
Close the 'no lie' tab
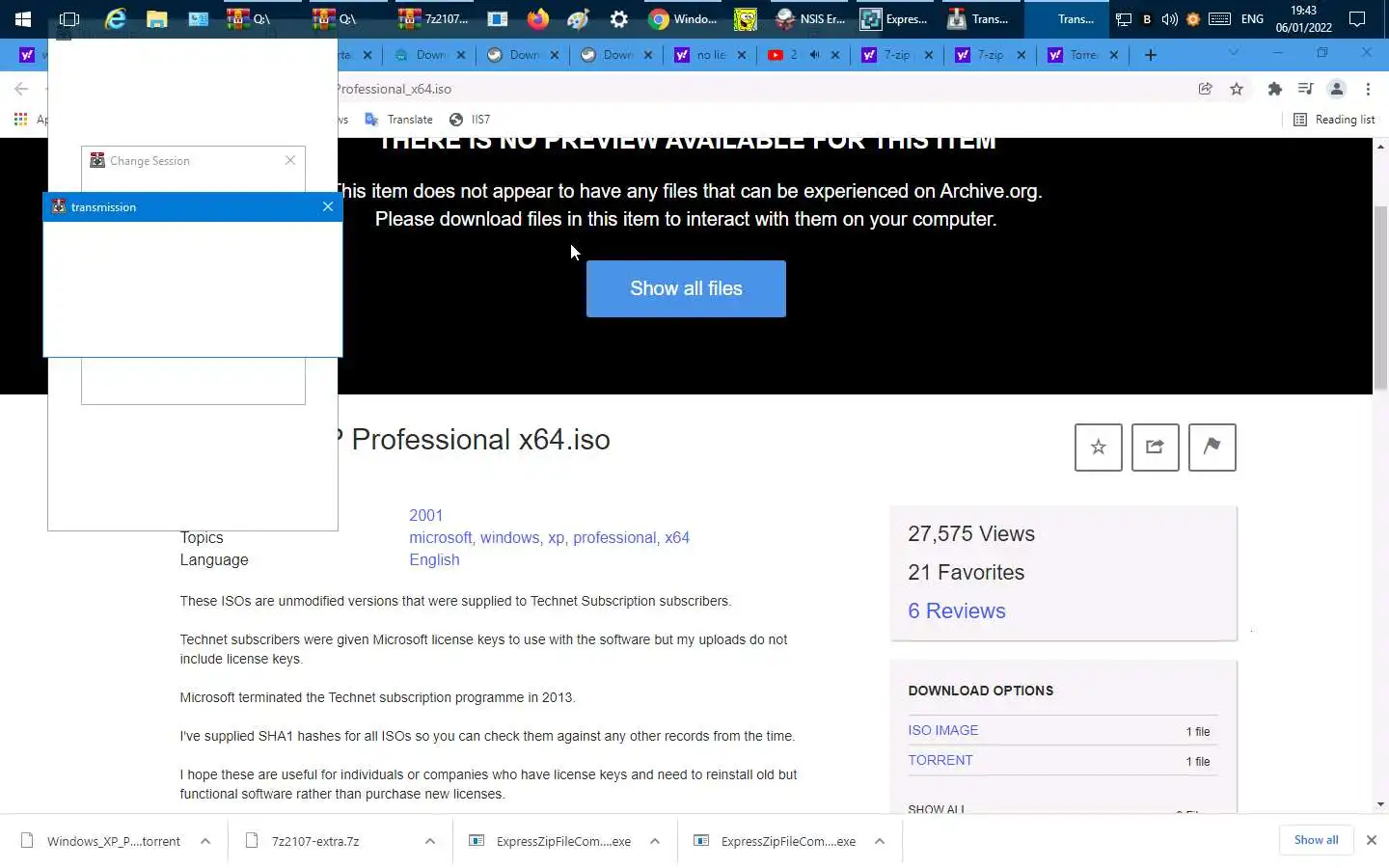742,55
